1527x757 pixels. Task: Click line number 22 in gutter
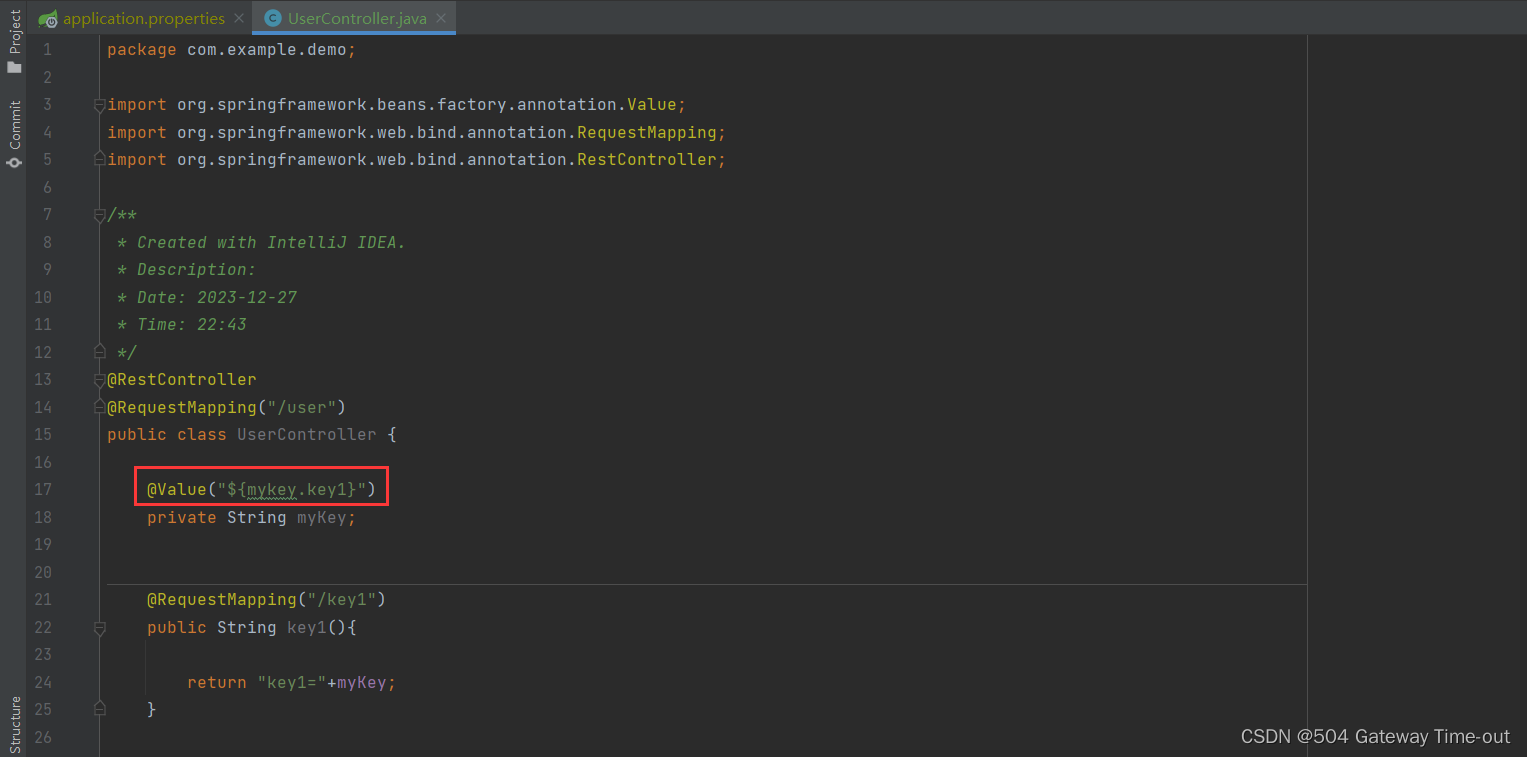42,627
